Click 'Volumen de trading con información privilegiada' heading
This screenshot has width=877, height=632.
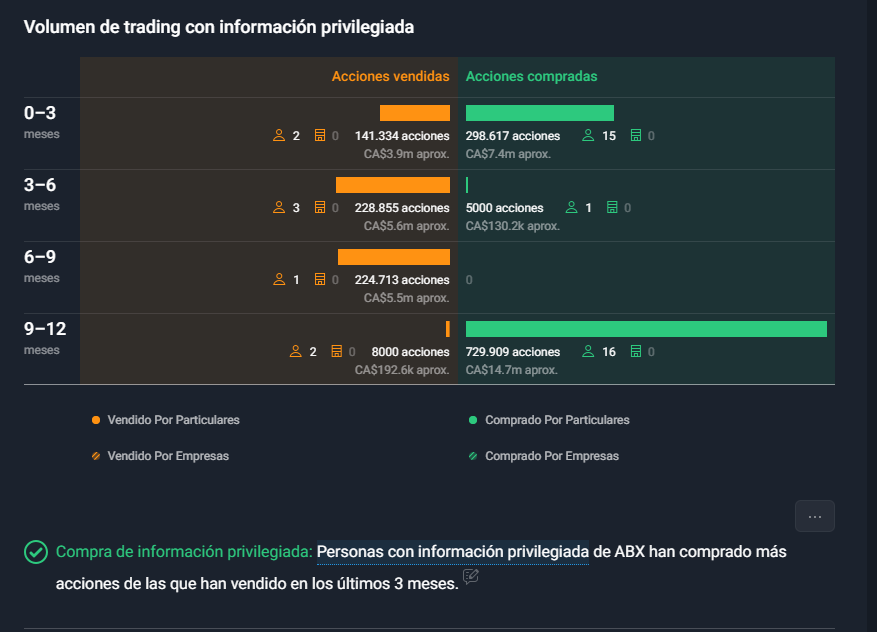point(219,27)
